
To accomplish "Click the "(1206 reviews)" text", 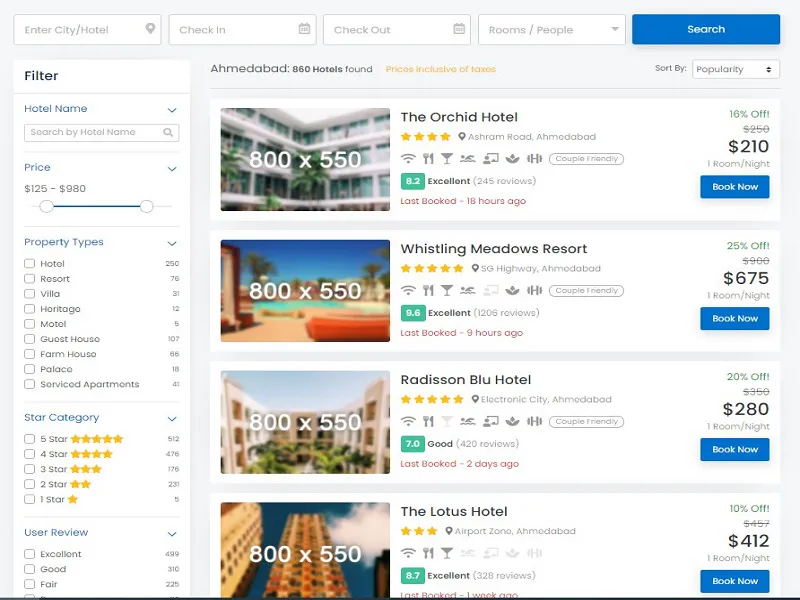I will (x=506, y=313).
